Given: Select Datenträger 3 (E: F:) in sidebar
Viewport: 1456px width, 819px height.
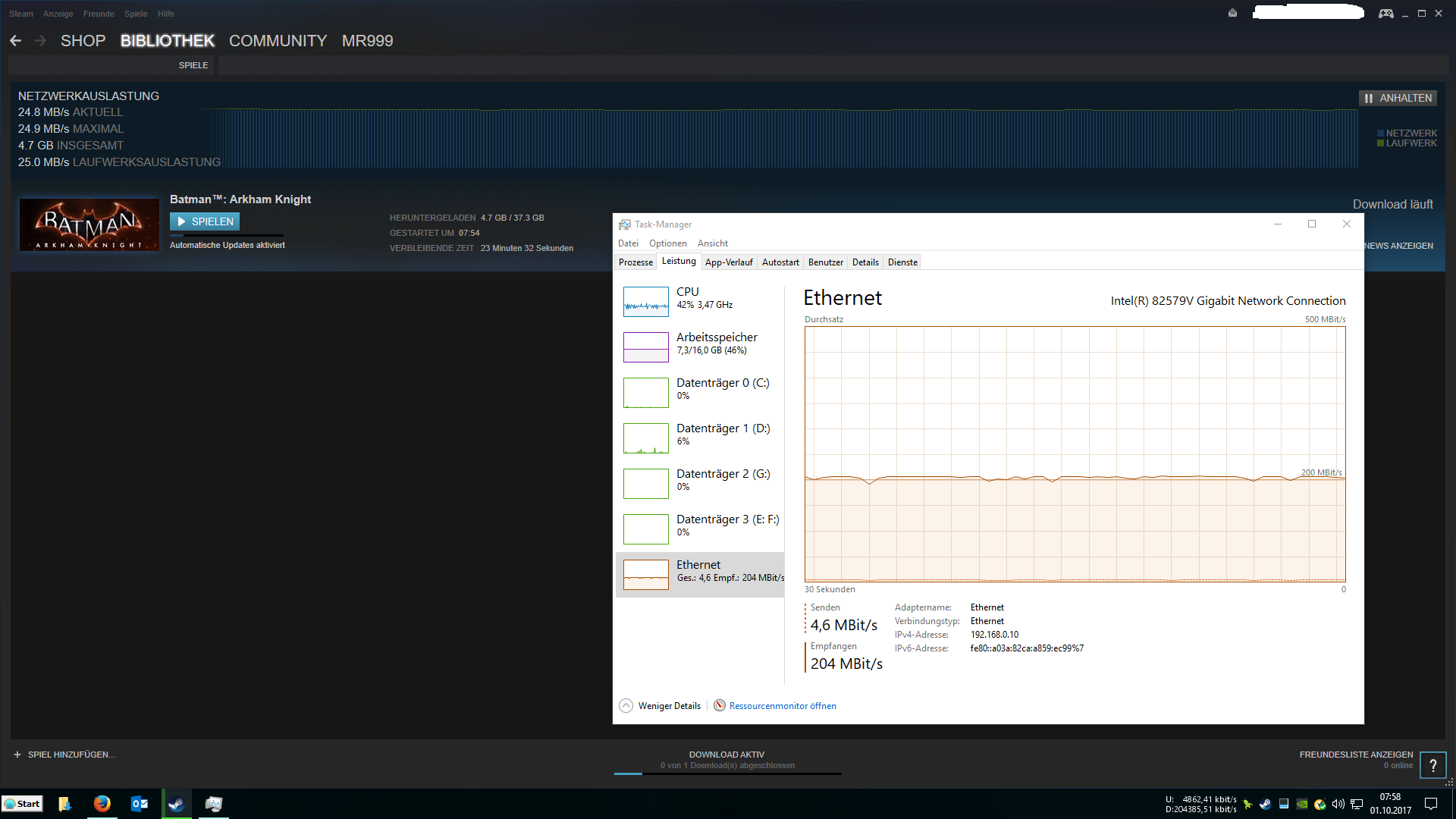Looking at the screenshot, I should click(x=700, y=529).
